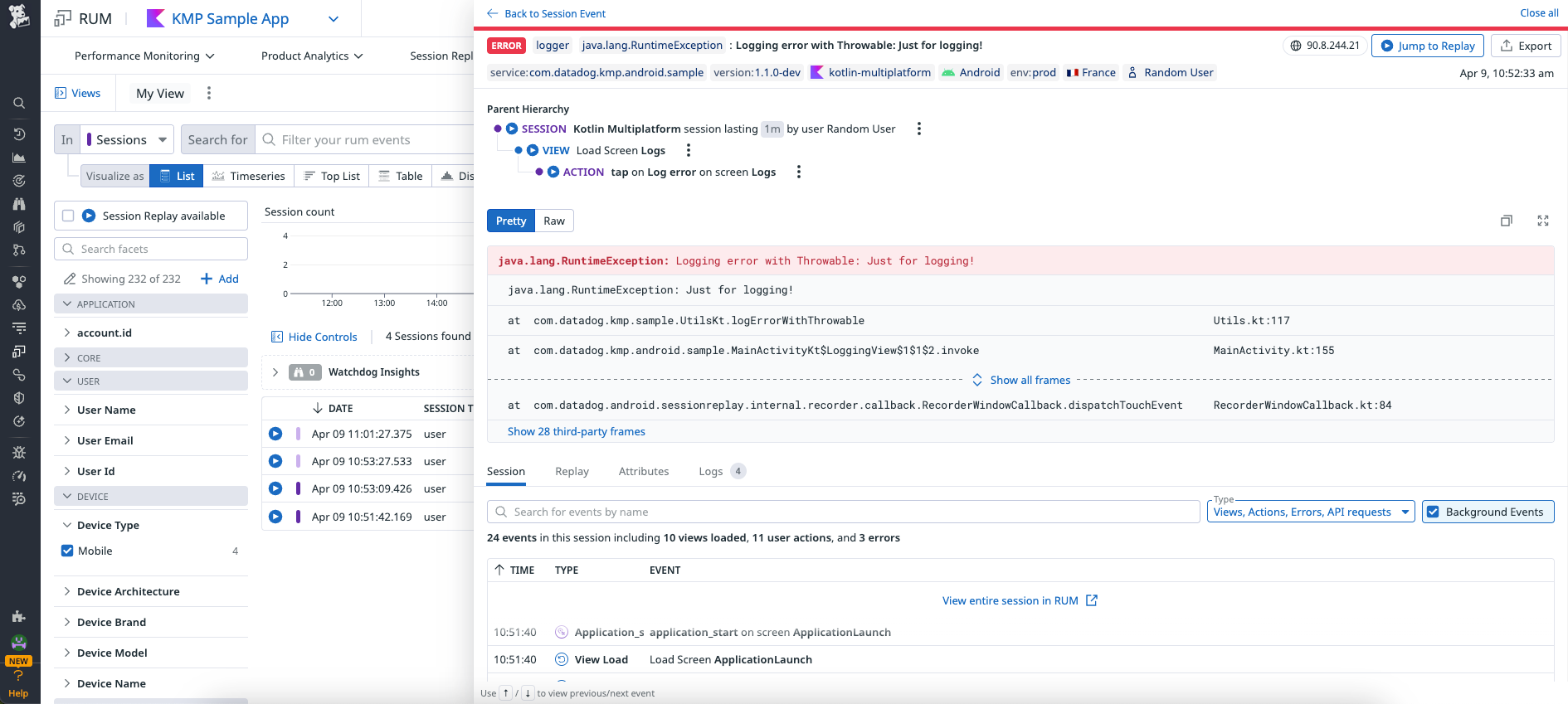
Task: Toggle the Background Events checkbox
Action: tap(1433, 512)
